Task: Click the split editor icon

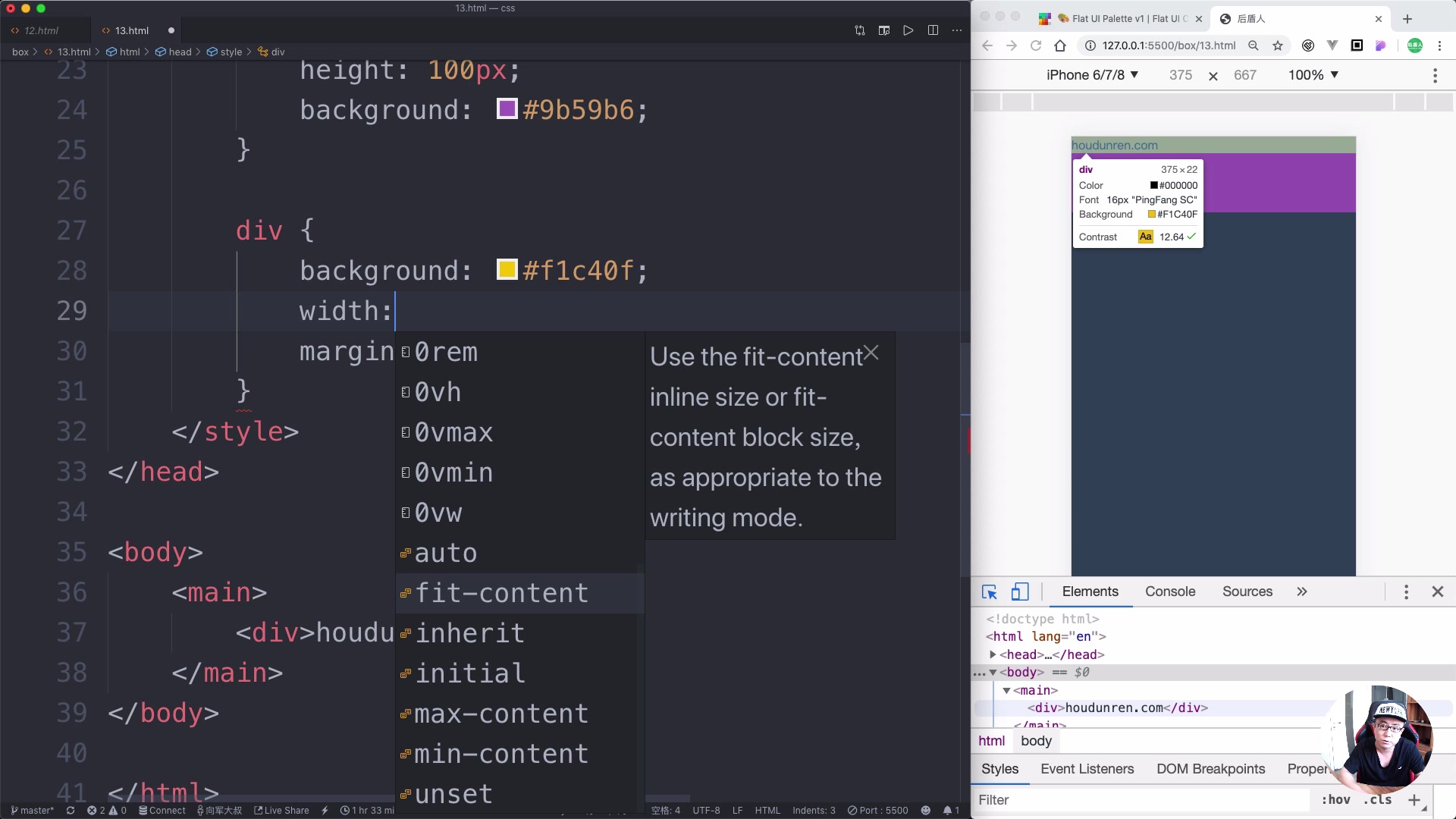Action: [933, 30]
